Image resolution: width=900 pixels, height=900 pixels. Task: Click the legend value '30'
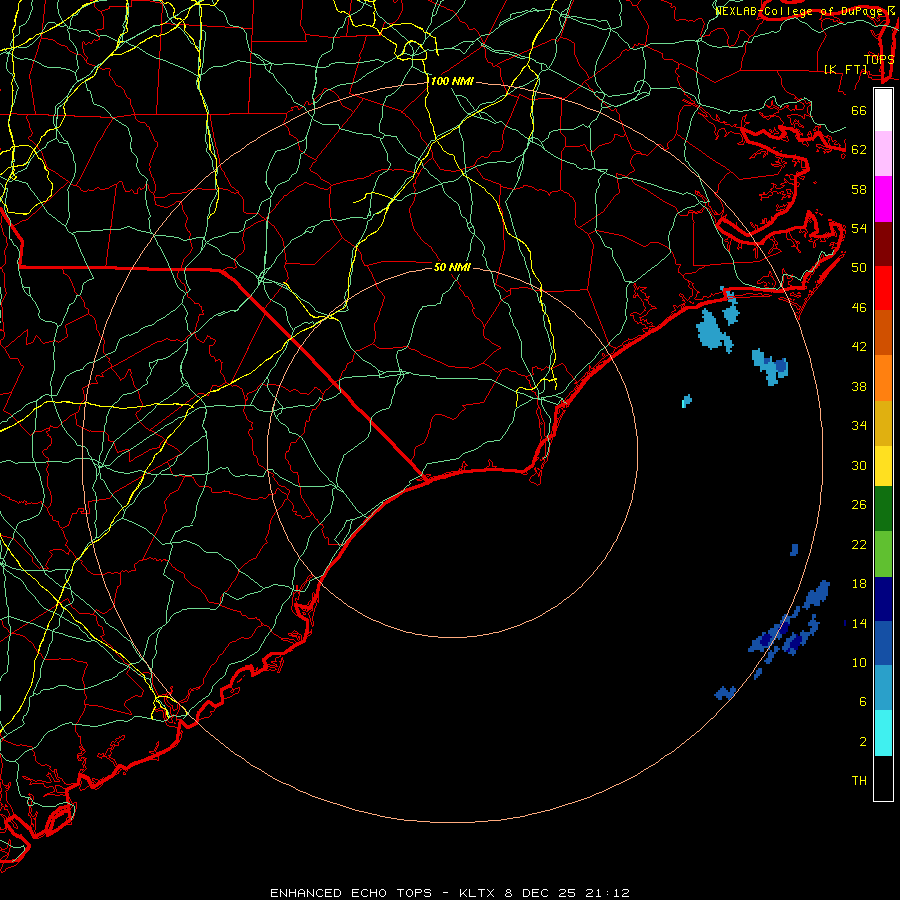pyautogui.click(x=859, y=465)
